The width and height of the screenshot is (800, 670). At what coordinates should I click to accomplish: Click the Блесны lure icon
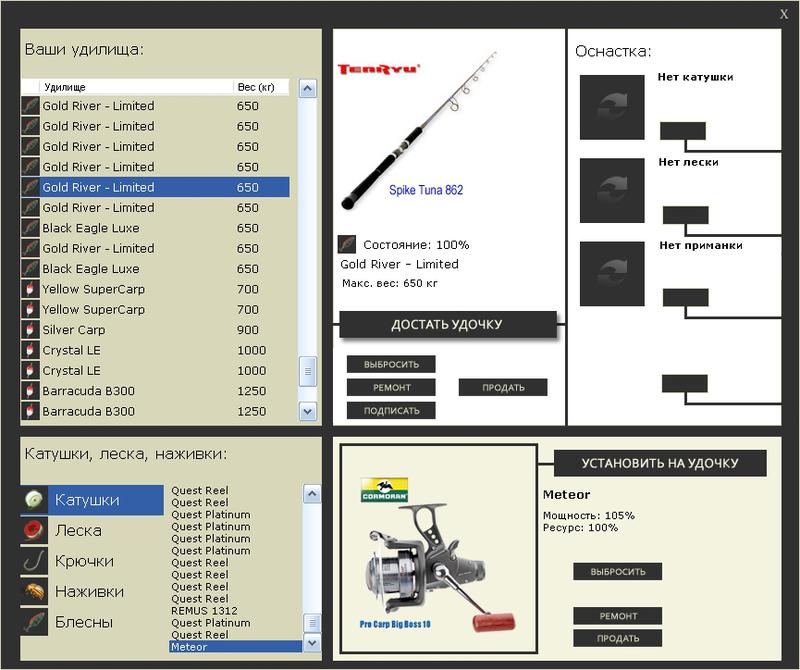(34, 622)
